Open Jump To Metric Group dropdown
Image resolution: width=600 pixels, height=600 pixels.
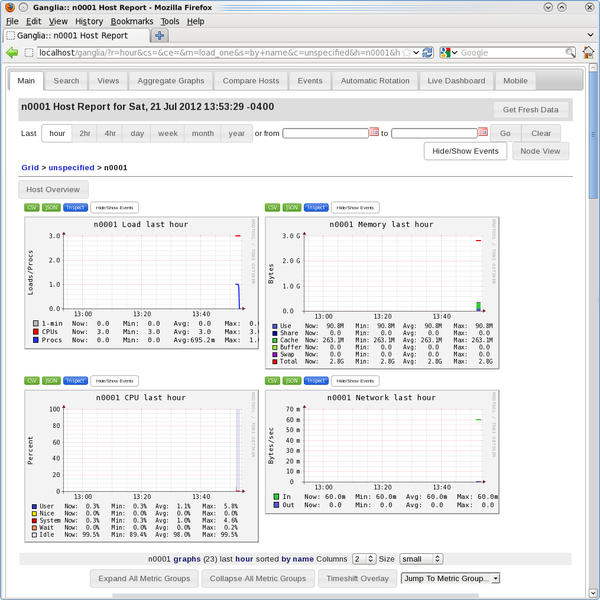click(x=450, y=579)
